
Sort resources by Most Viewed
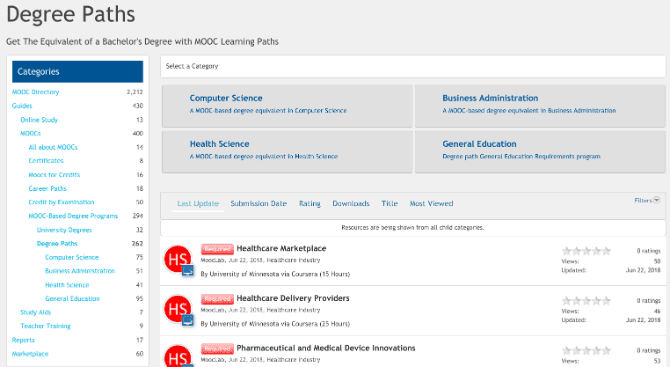(x=431, y=203)
